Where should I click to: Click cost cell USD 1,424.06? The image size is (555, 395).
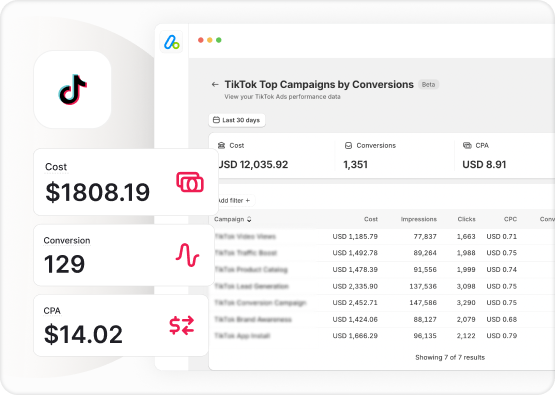(355, 319)
